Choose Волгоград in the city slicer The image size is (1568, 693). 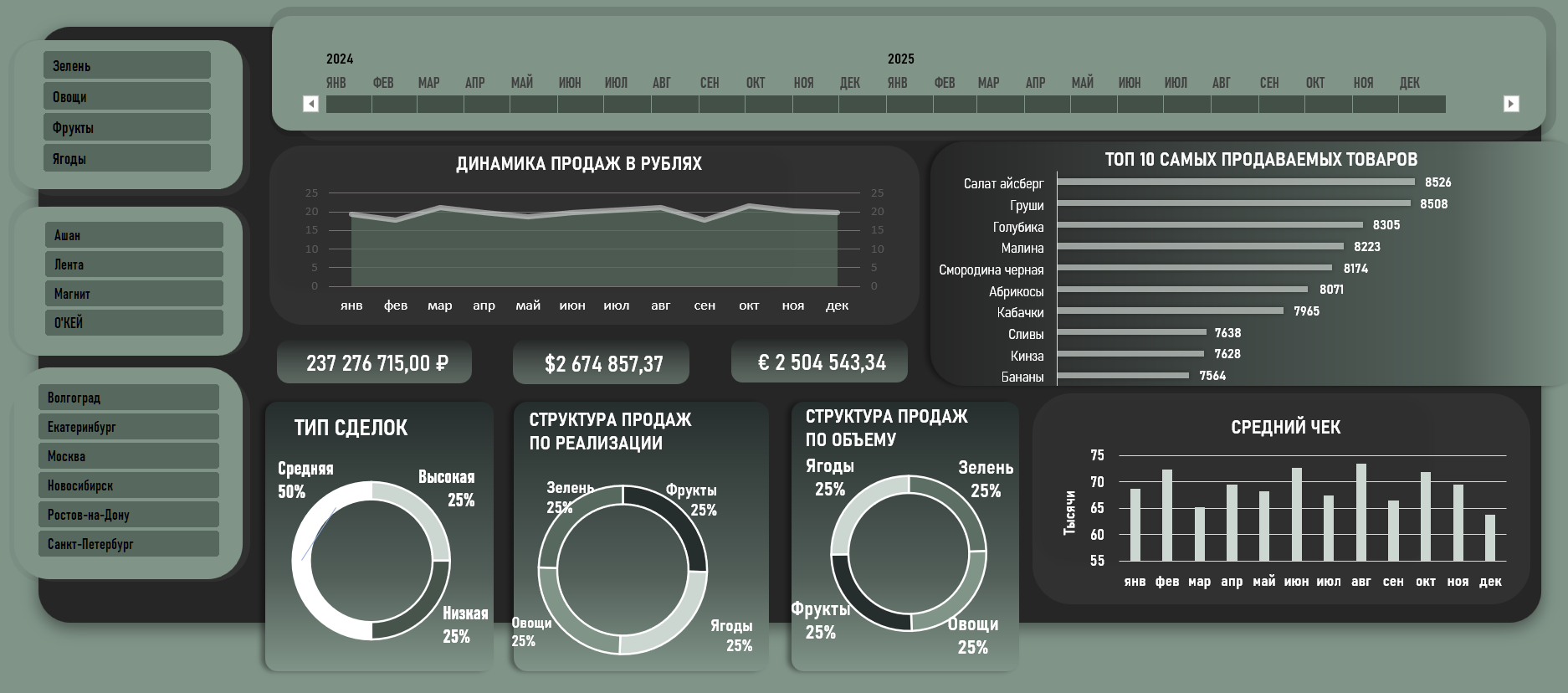129,398
